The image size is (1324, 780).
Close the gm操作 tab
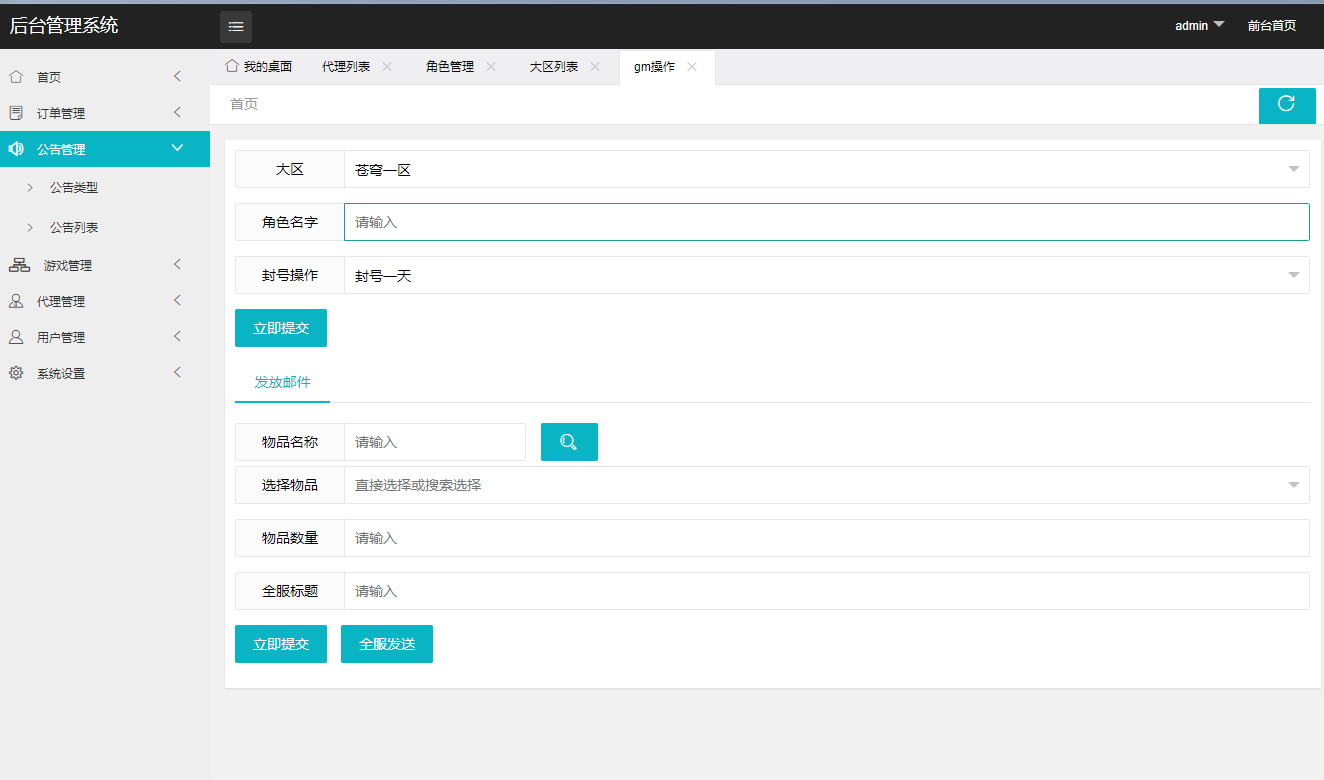point(692,67)
